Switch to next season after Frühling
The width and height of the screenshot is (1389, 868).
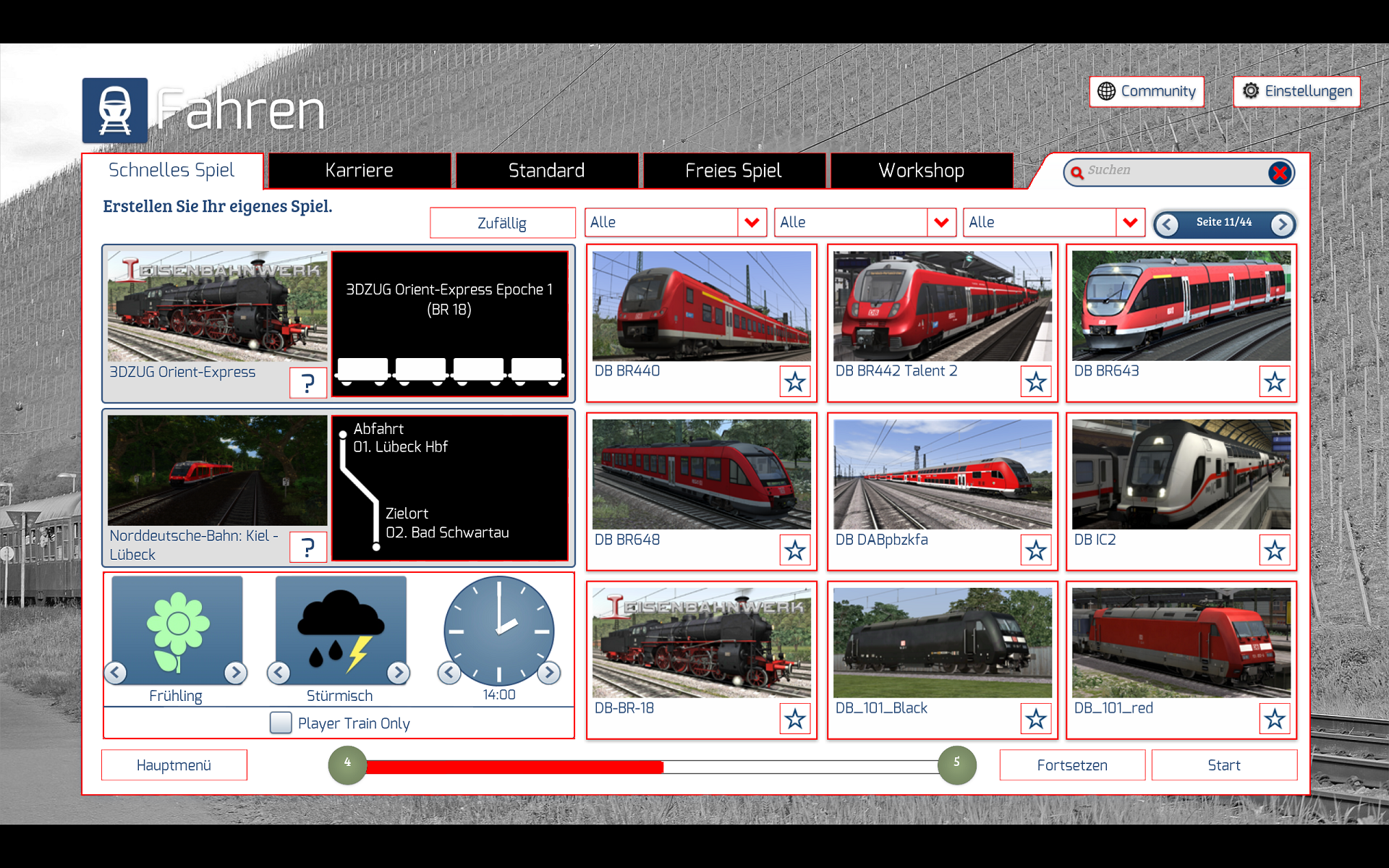click(x=235, y=673)
